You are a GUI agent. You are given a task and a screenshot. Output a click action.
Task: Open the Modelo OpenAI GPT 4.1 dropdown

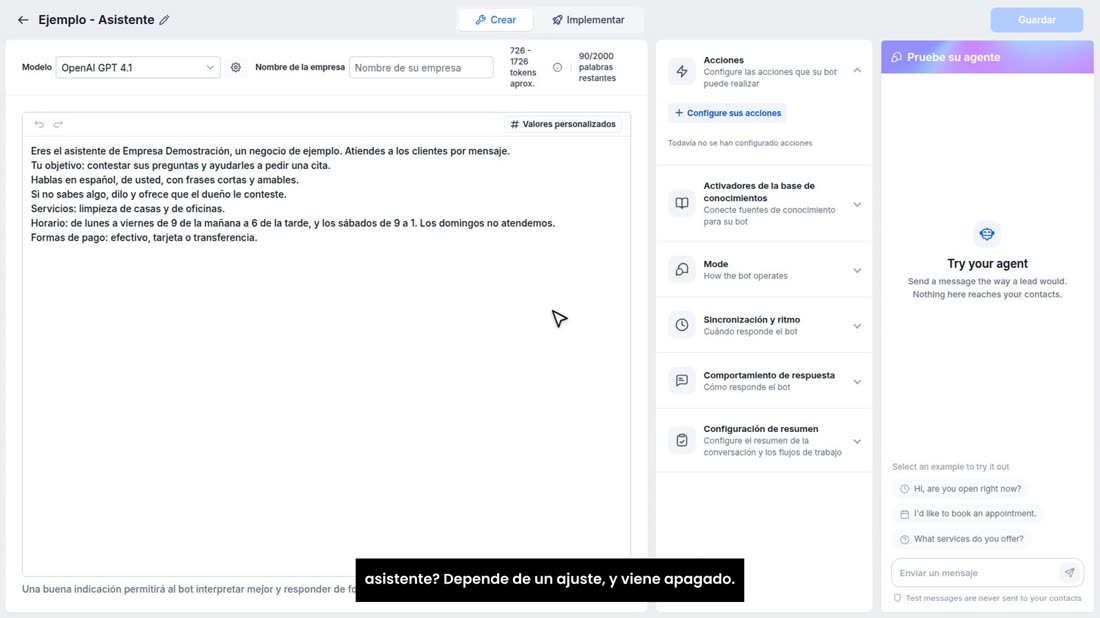pyautogui.click(x=138, y=67)
